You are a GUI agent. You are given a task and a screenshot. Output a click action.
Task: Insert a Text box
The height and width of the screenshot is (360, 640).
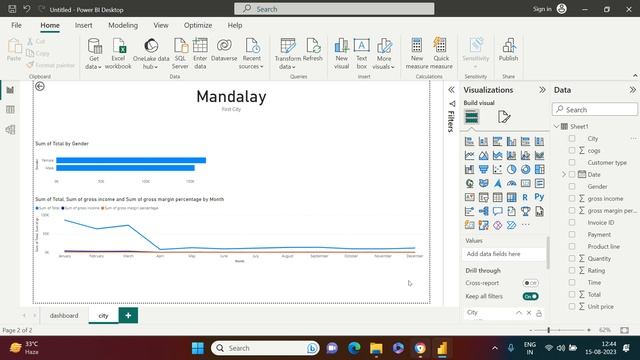[362, 53]
